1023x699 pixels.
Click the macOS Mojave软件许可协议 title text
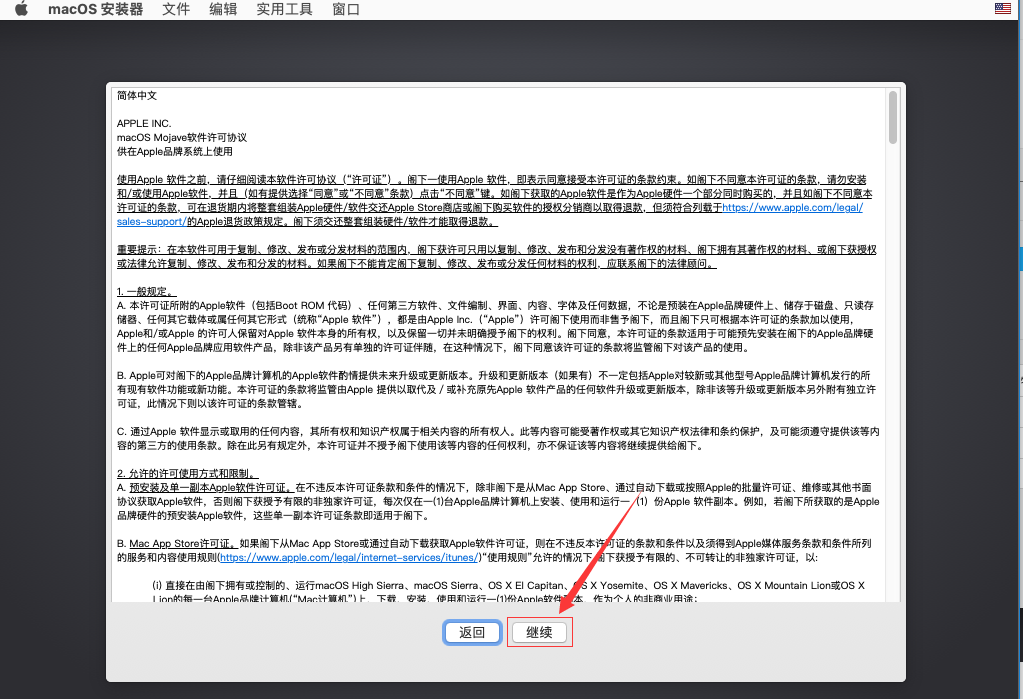(181, 137)
